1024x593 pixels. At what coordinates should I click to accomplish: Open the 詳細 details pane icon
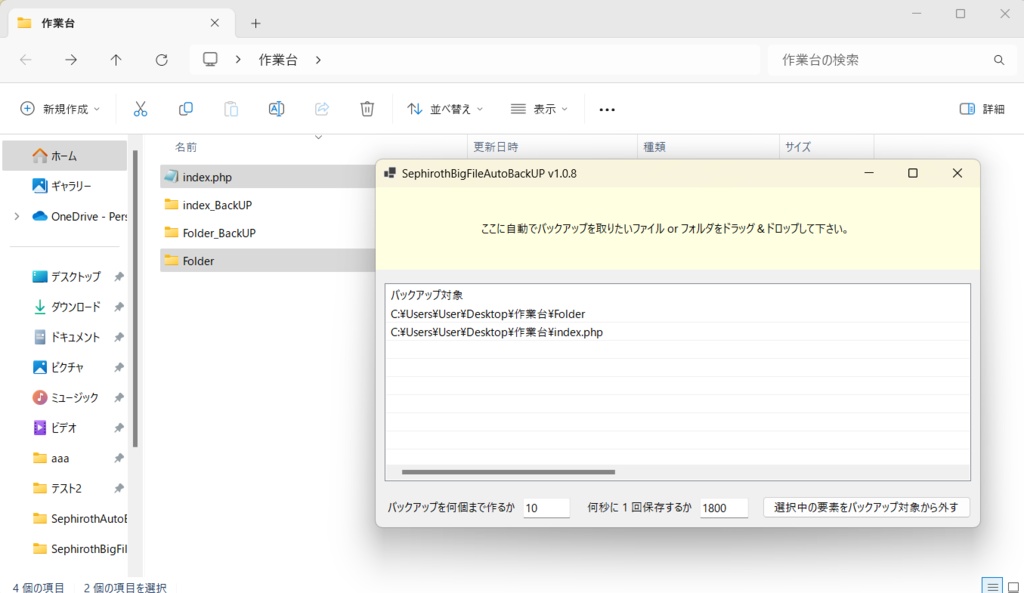click(x=981, y=108)
